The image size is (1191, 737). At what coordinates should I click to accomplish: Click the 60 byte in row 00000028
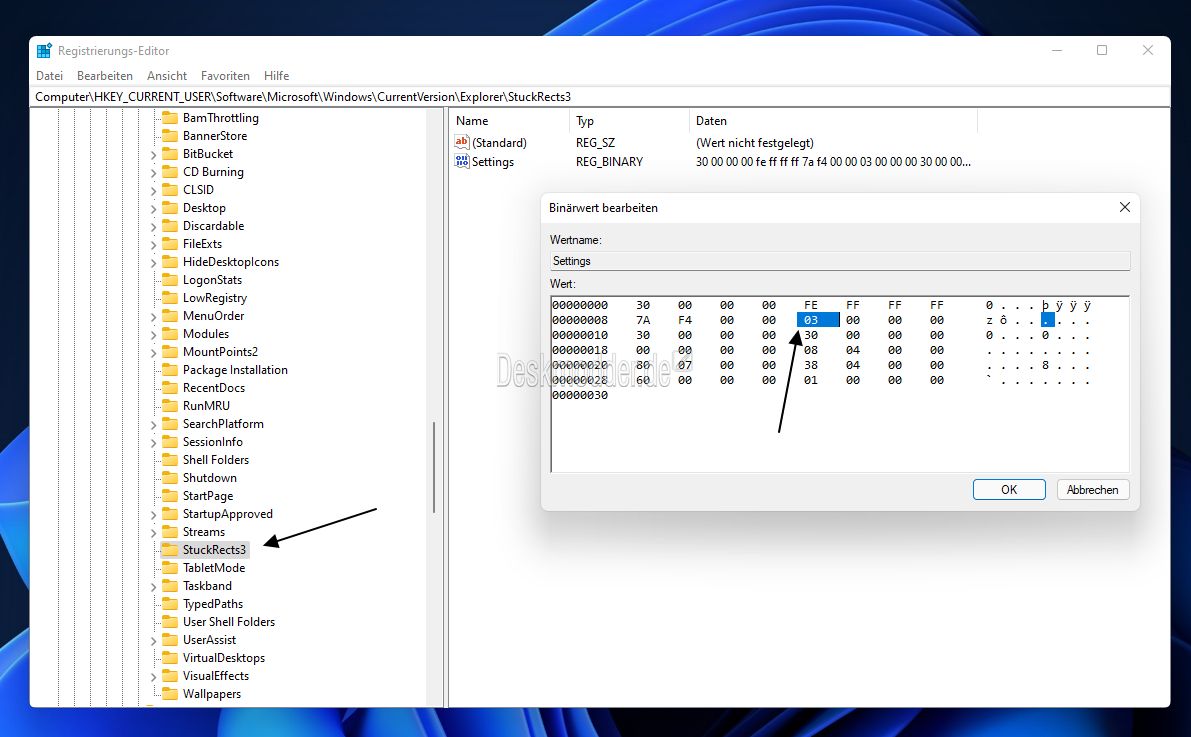coord(643,380)
